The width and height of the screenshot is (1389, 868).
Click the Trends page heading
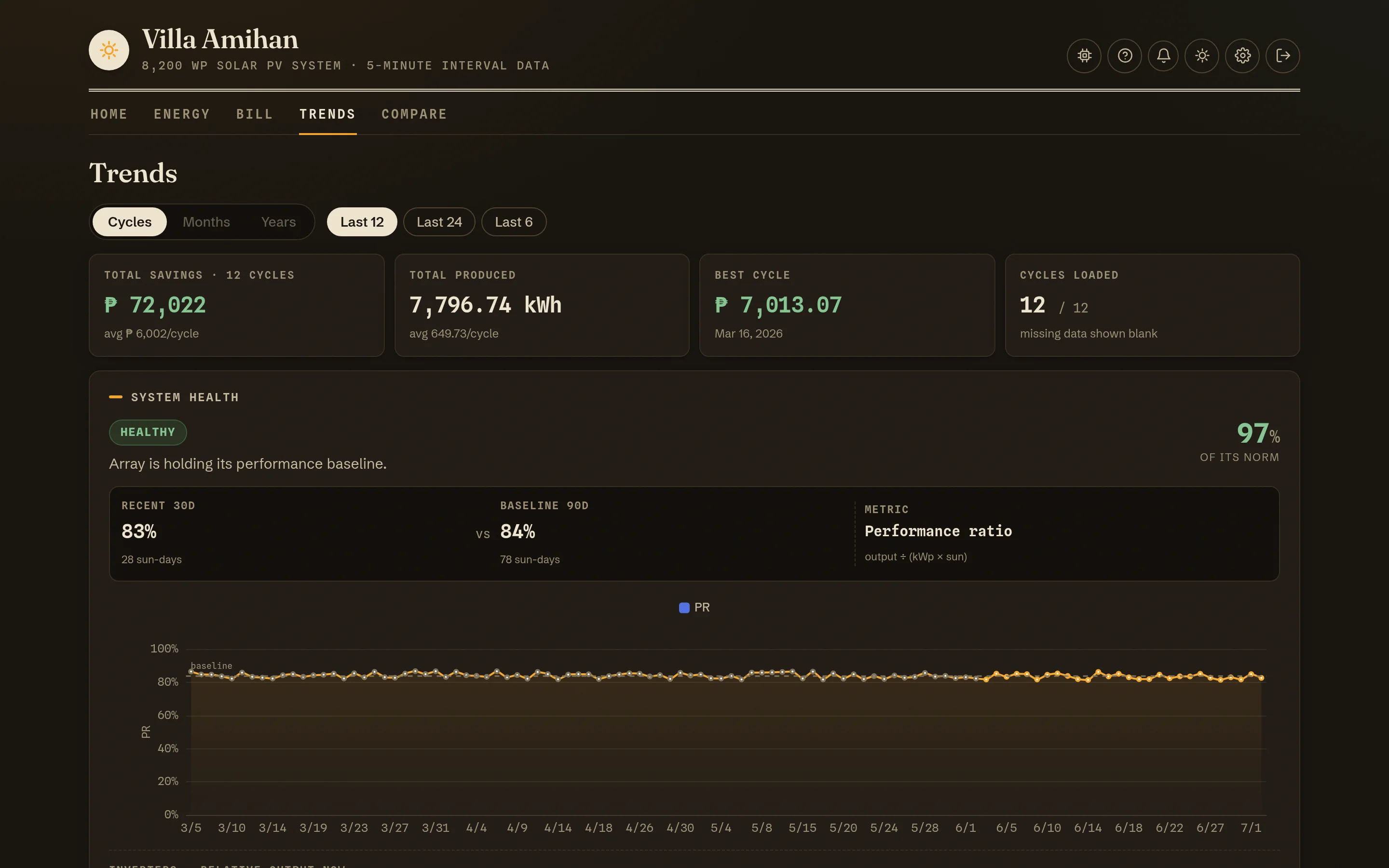[133, 173]
